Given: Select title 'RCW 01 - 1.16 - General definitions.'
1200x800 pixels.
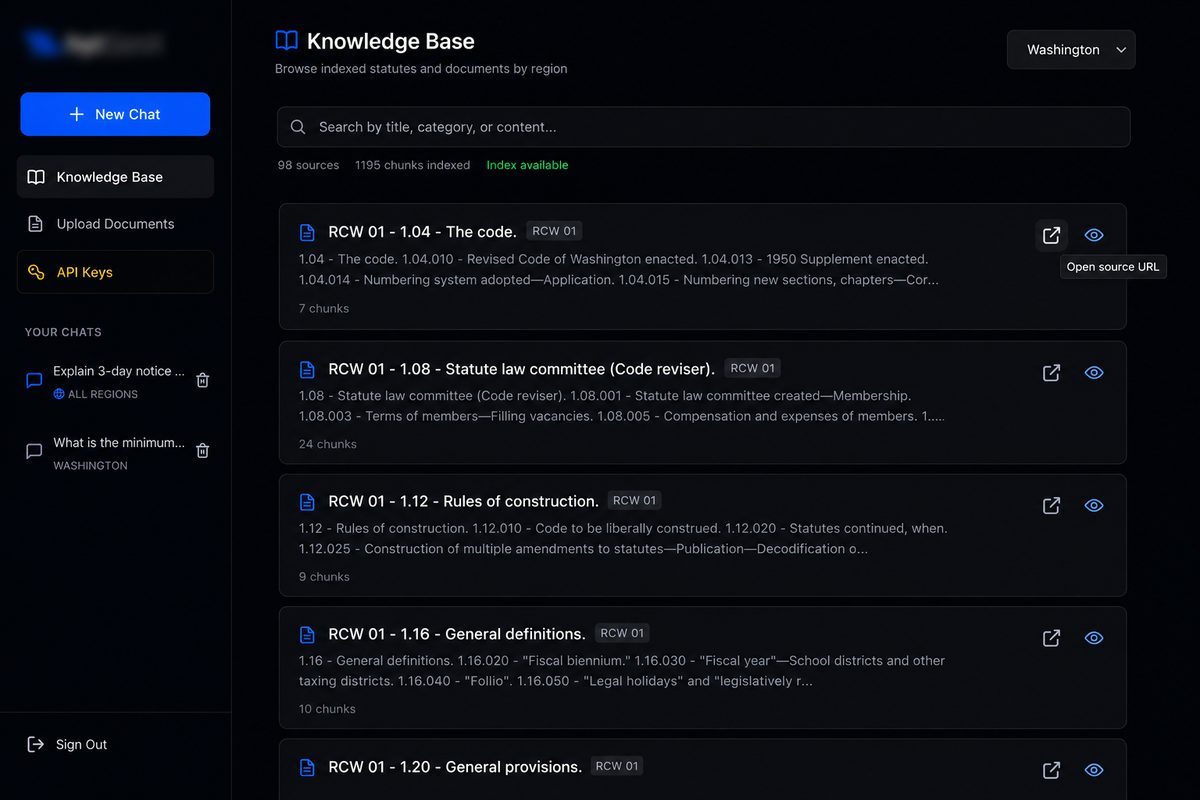Looking at the screenshot, I should click(457, 634).
